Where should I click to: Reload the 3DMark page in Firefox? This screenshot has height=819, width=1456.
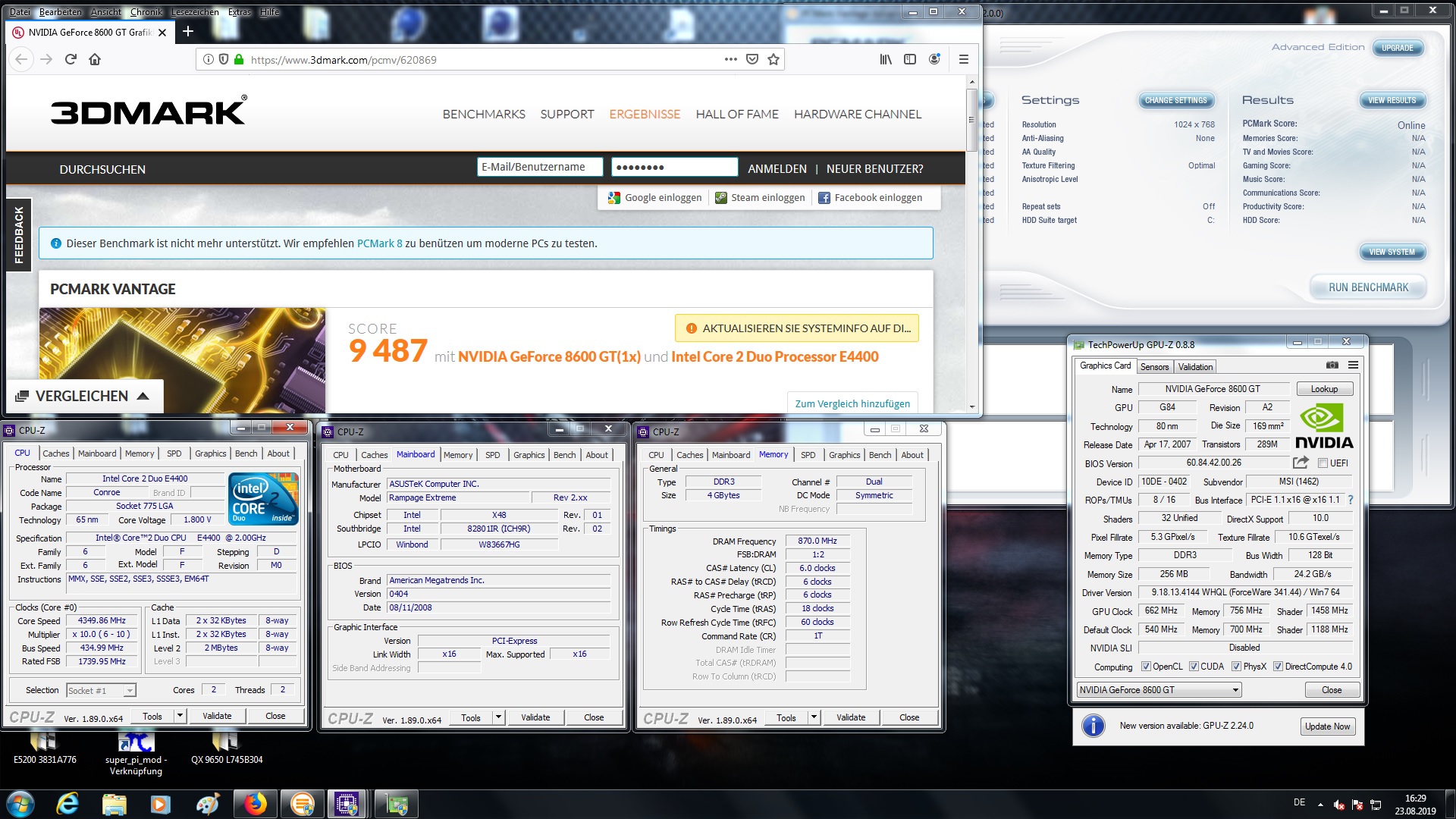point(71,59)
